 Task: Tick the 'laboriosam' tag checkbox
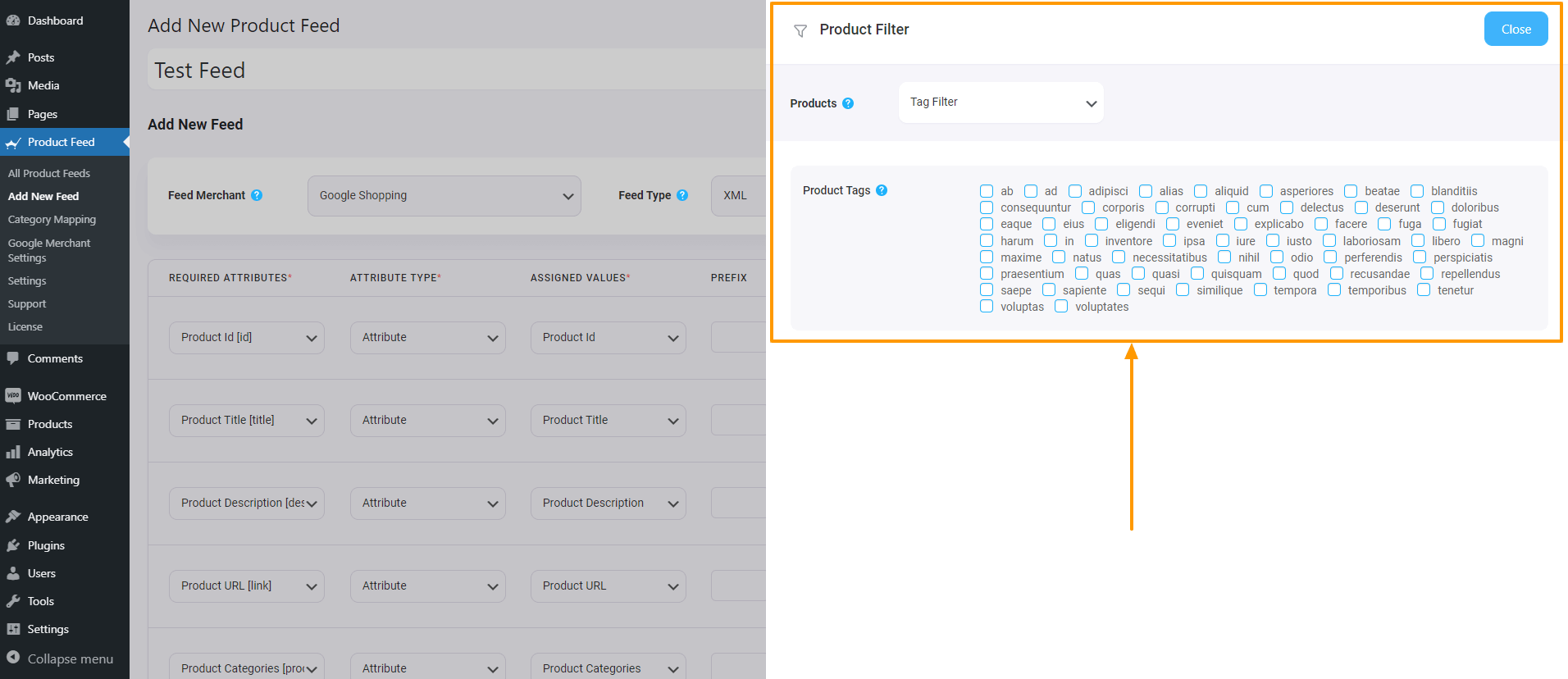[1329, 240]
